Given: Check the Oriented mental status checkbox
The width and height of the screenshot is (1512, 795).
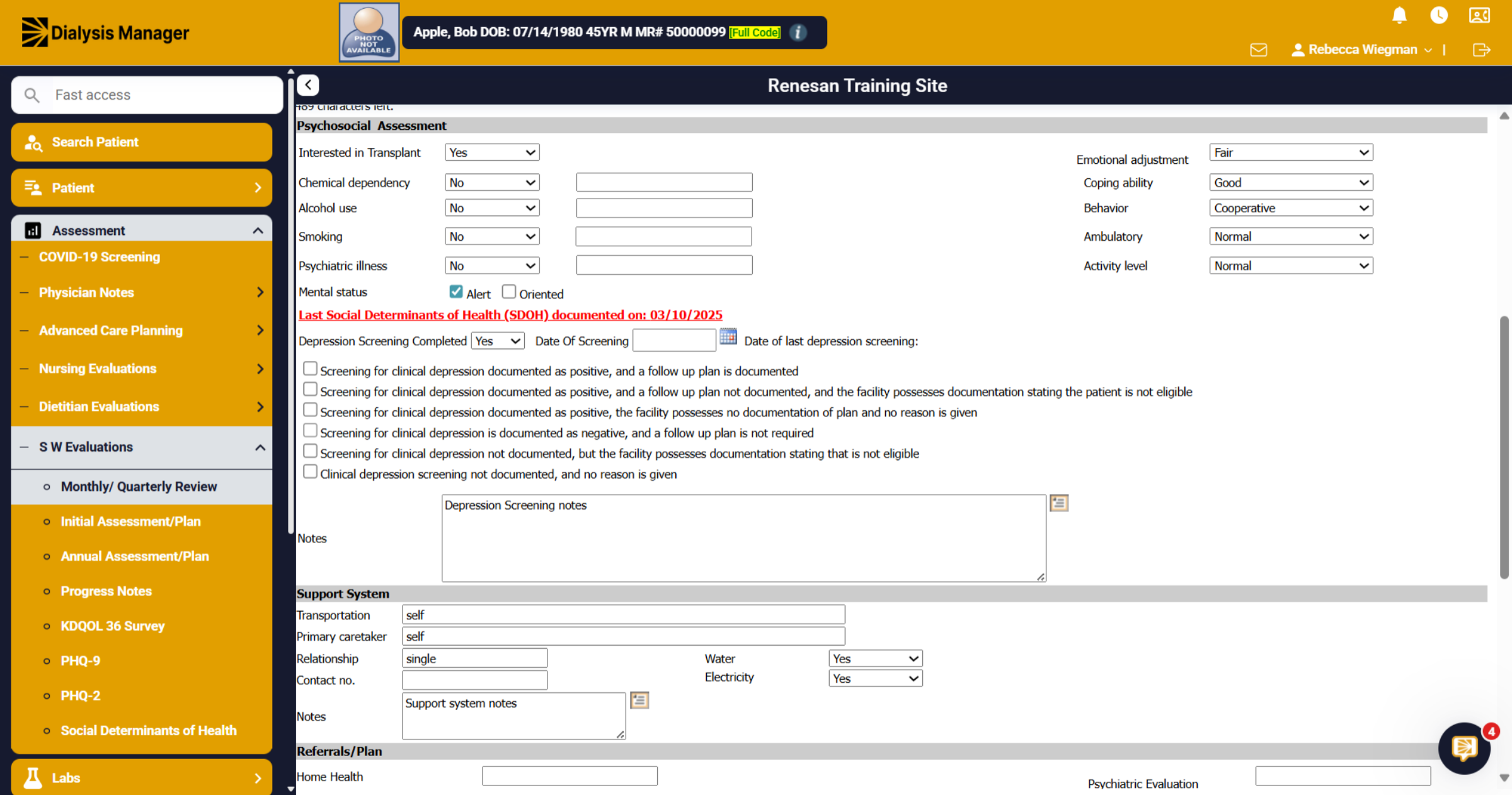Looking at the screenshot, I should click(509, 292).
